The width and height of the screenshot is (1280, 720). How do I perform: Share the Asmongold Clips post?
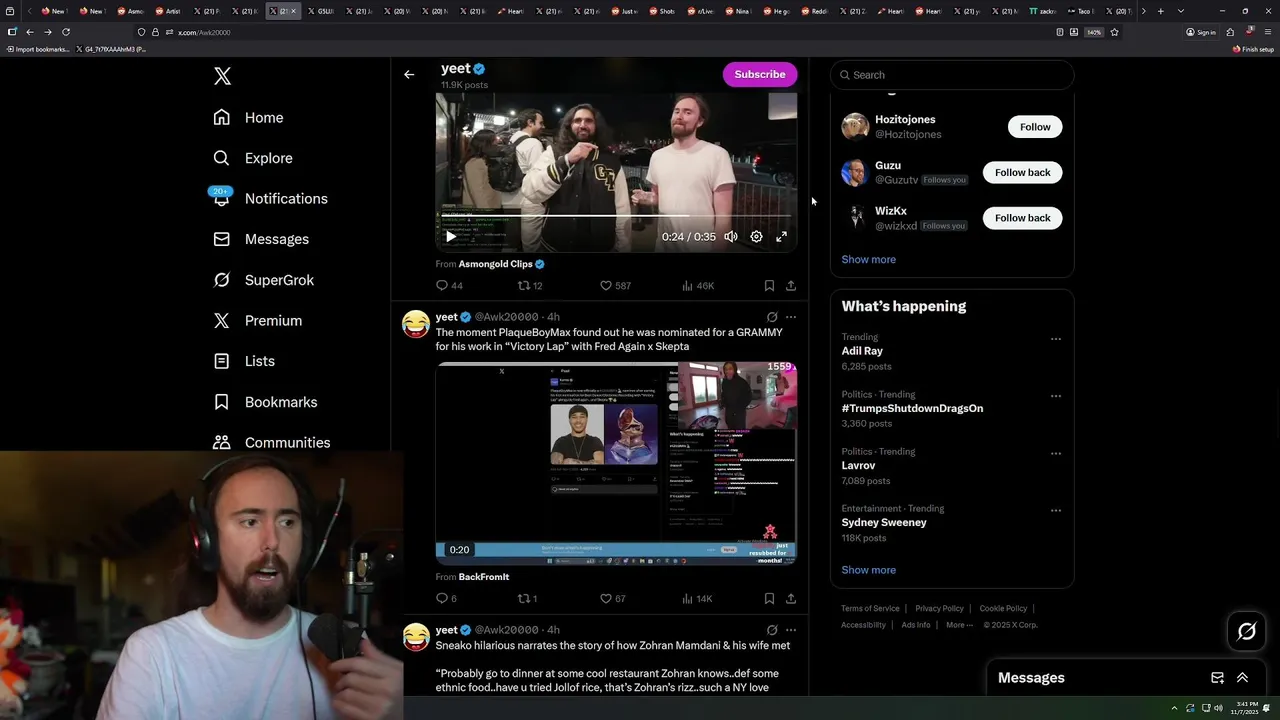click(x=791, y=286)
